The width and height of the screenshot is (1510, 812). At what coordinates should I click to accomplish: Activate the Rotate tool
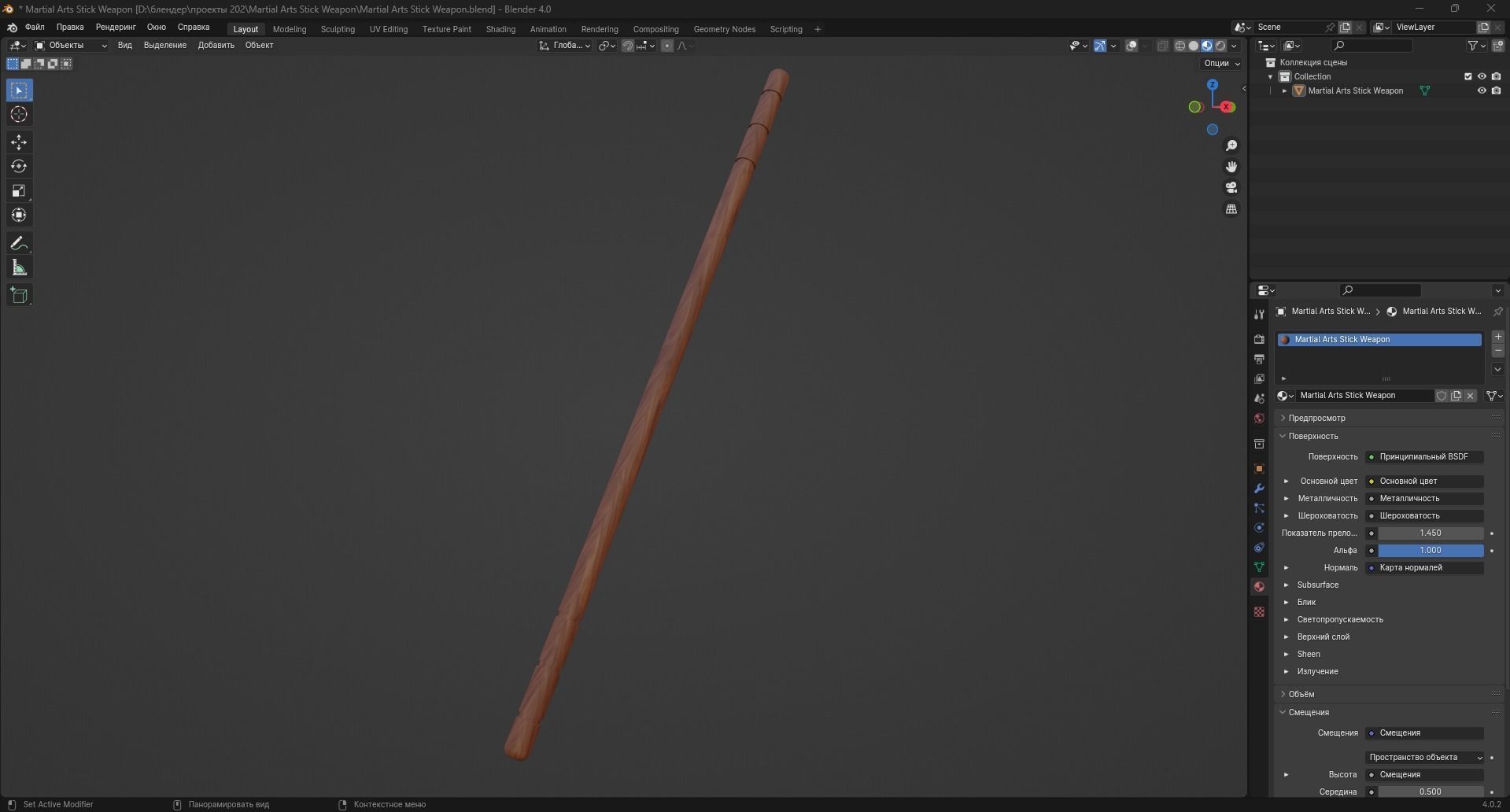click(19, 166)
